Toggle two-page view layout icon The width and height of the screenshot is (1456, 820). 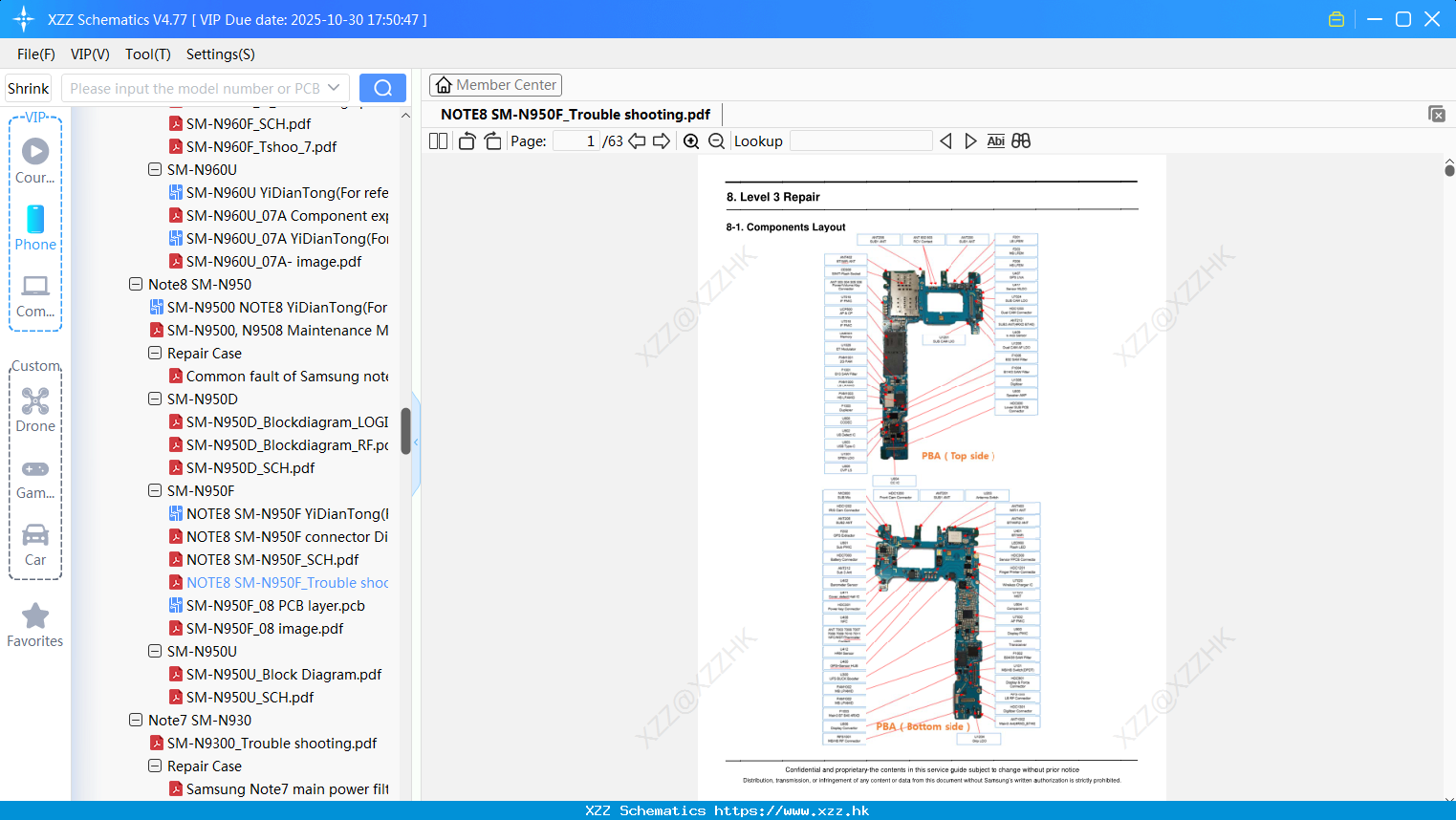coord(438,140)
